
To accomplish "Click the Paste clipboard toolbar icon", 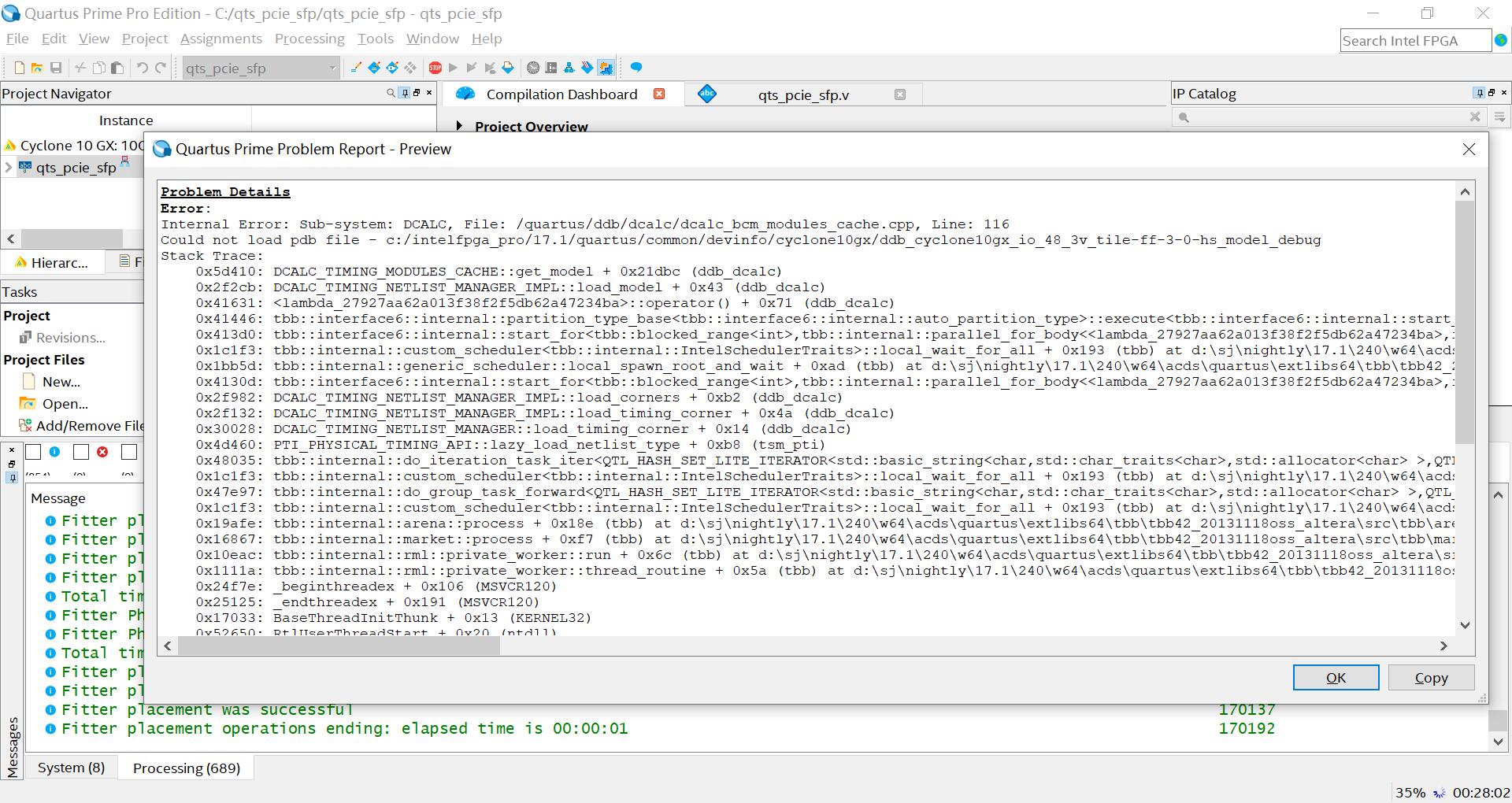I will tap(117, 68).
